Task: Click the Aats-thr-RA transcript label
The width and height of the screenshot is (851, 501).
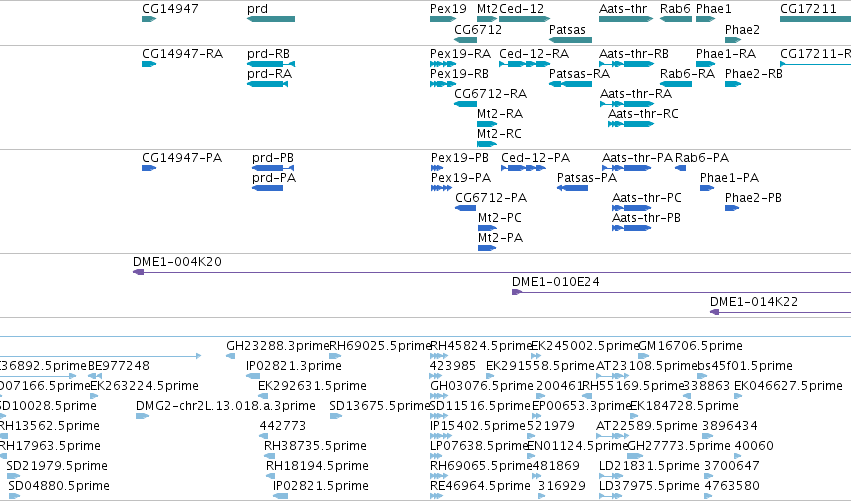Action: 636,94
